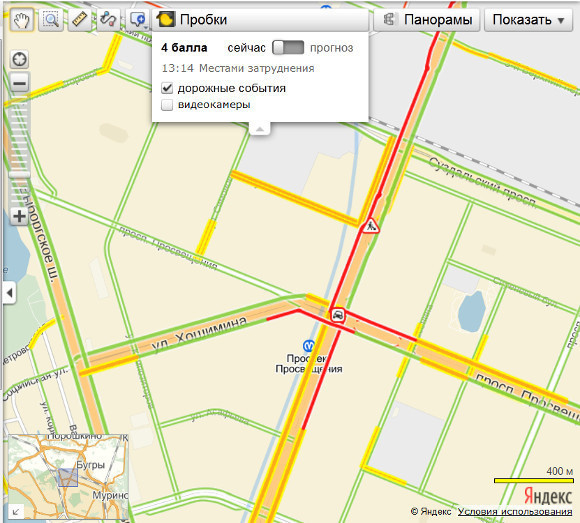Activate the magnifier zoom-area tool
580x523 pixels.
[x=51, y=20]
